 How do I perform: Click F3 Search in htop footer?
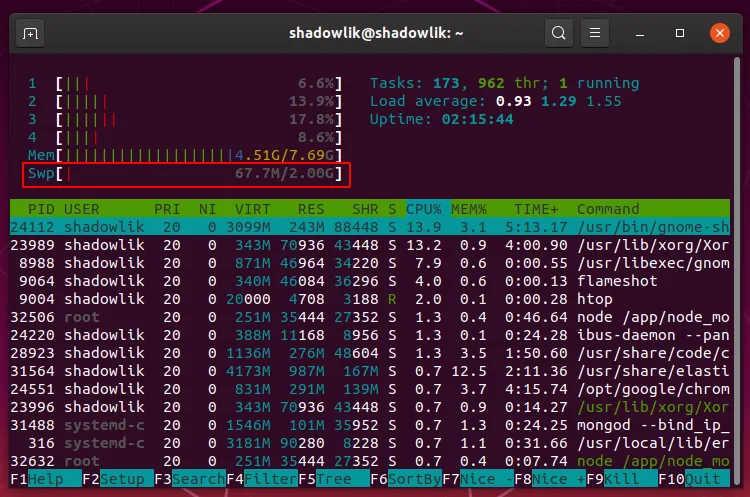pos(190,479)
